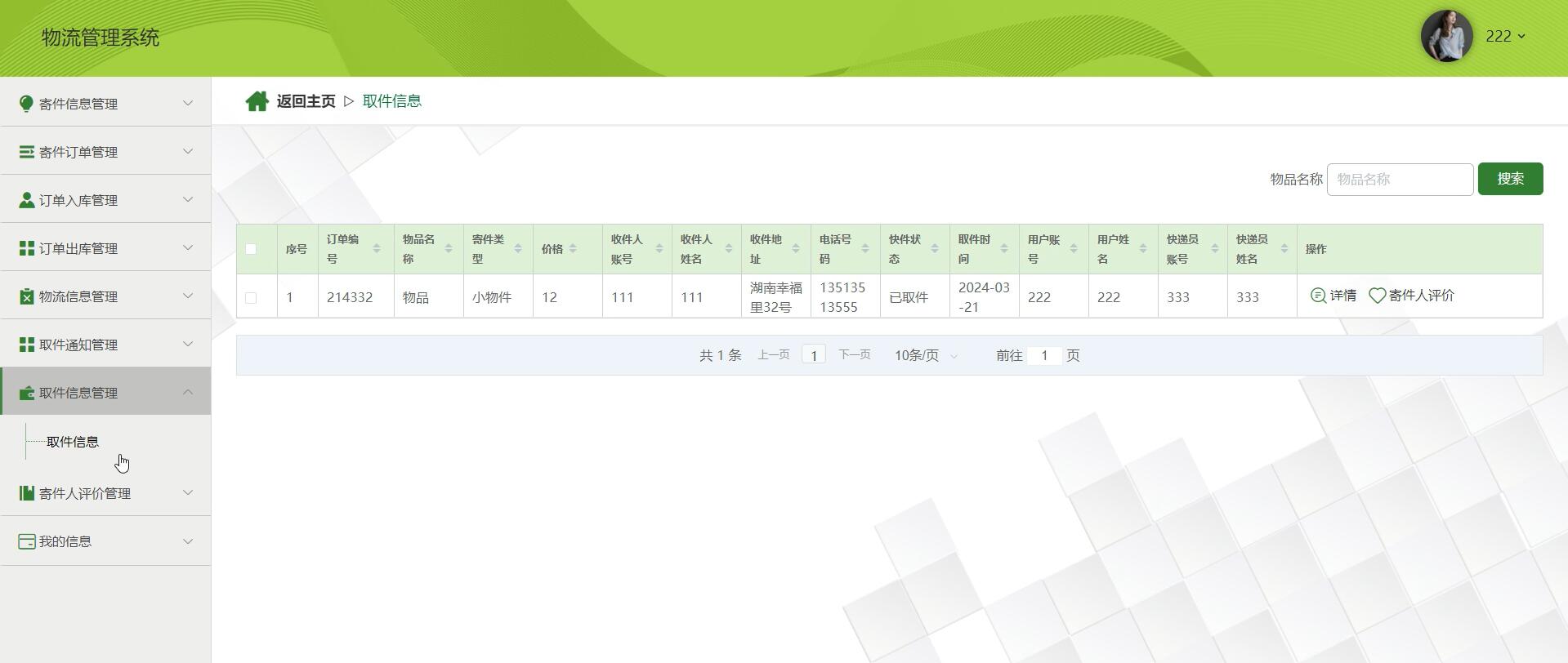Expand 取件通知管理 menu chevron
The height and width of the screenshot is (663, 1568).
tap(188, 344)
